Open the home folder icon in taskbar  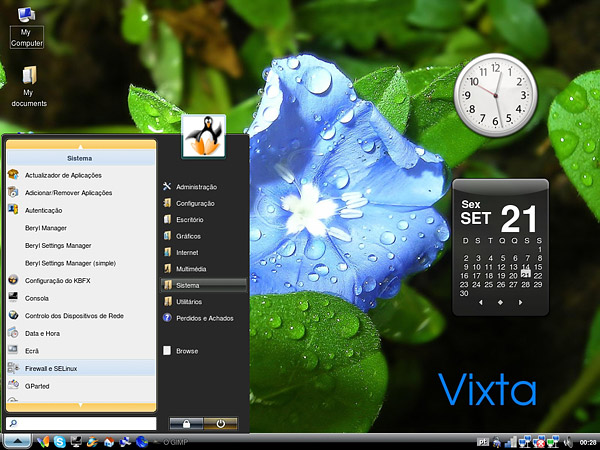109,442
